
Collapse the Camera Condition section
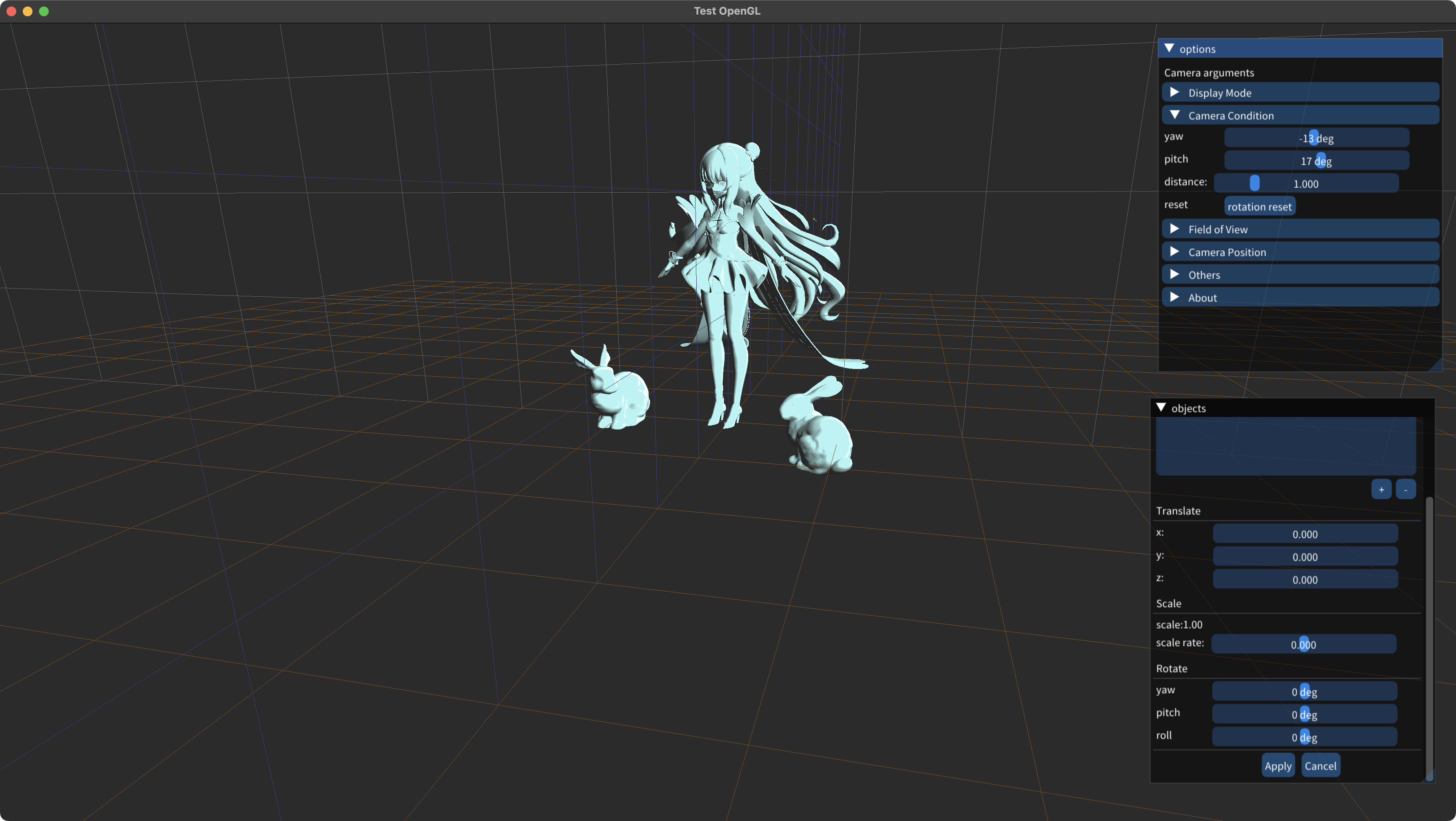(1175, 115)
